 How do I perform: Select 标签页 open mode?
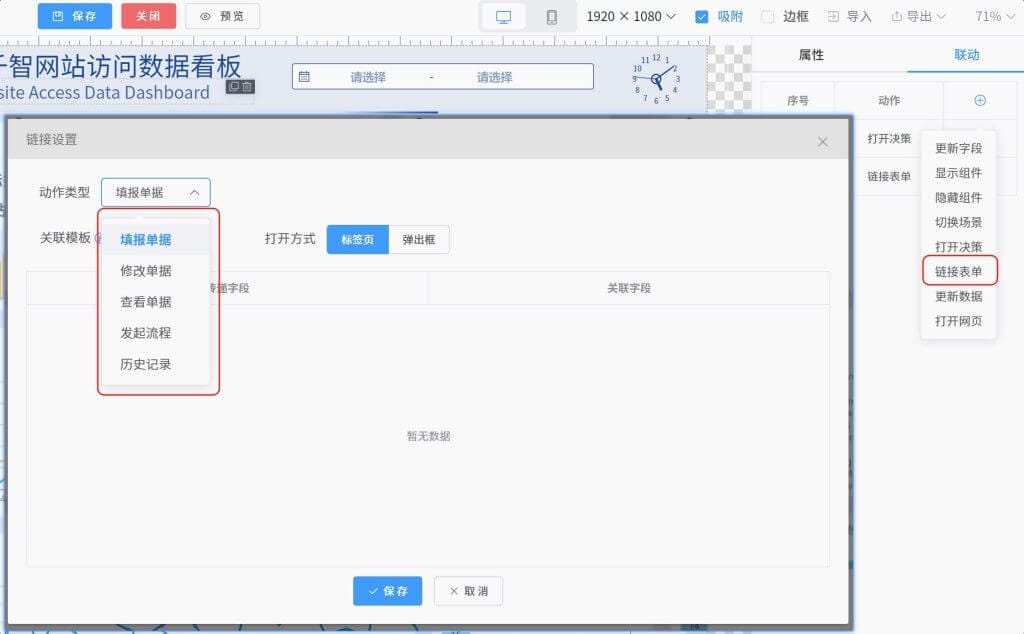click(357, 240)
